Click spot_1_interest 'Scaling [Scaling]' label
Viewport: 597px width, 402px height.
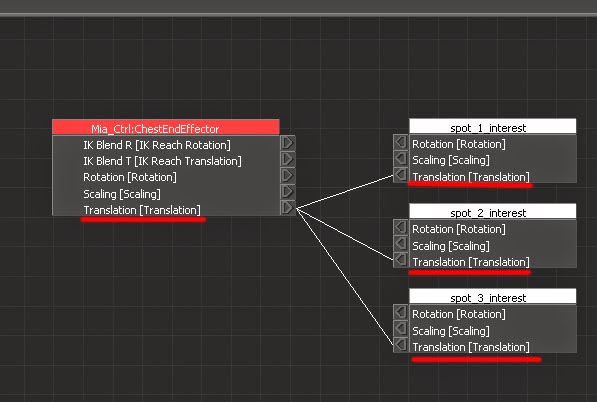(451, 160)
